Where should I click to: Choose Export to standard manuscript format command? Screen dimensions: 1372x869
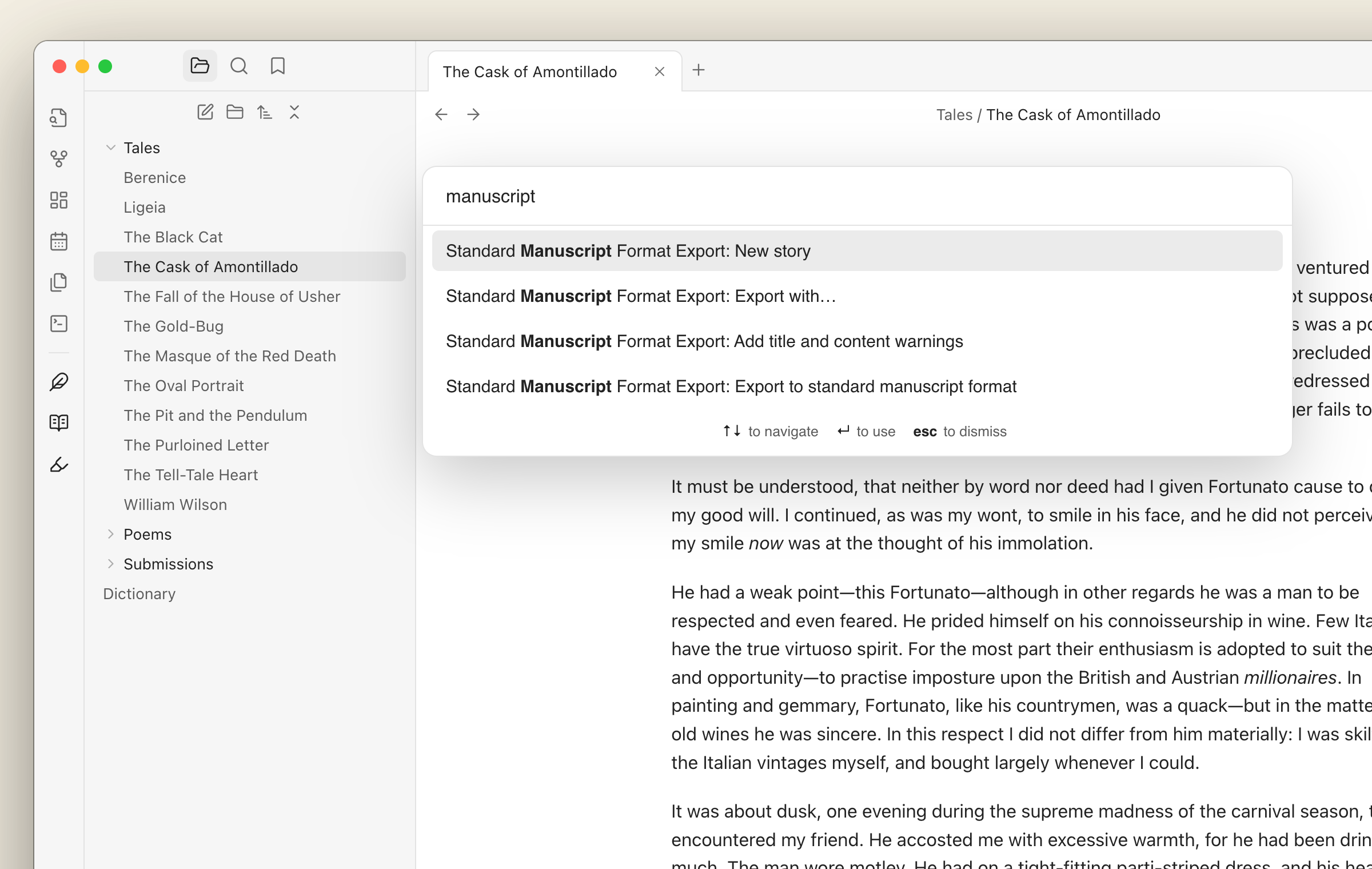pyautogui.click(x=857, y=386)
